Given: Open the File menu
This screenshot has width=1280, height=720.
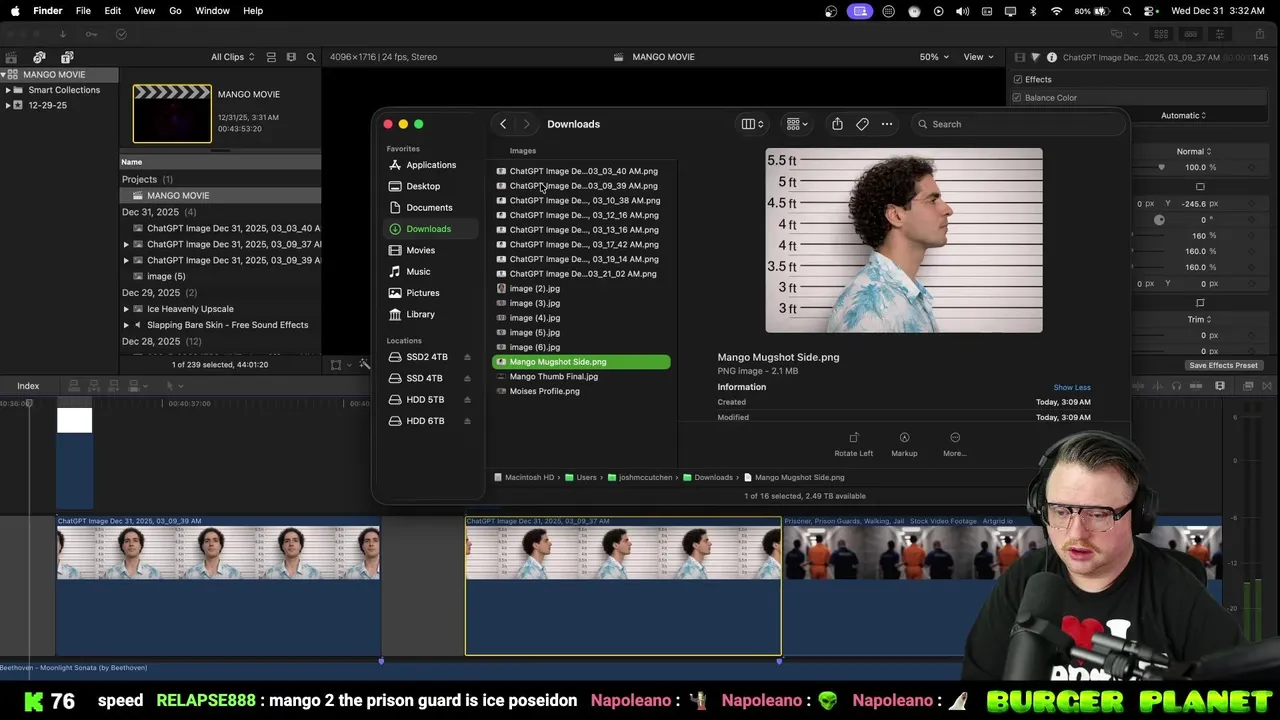Looking at the screenshot, I should point(83,11).
